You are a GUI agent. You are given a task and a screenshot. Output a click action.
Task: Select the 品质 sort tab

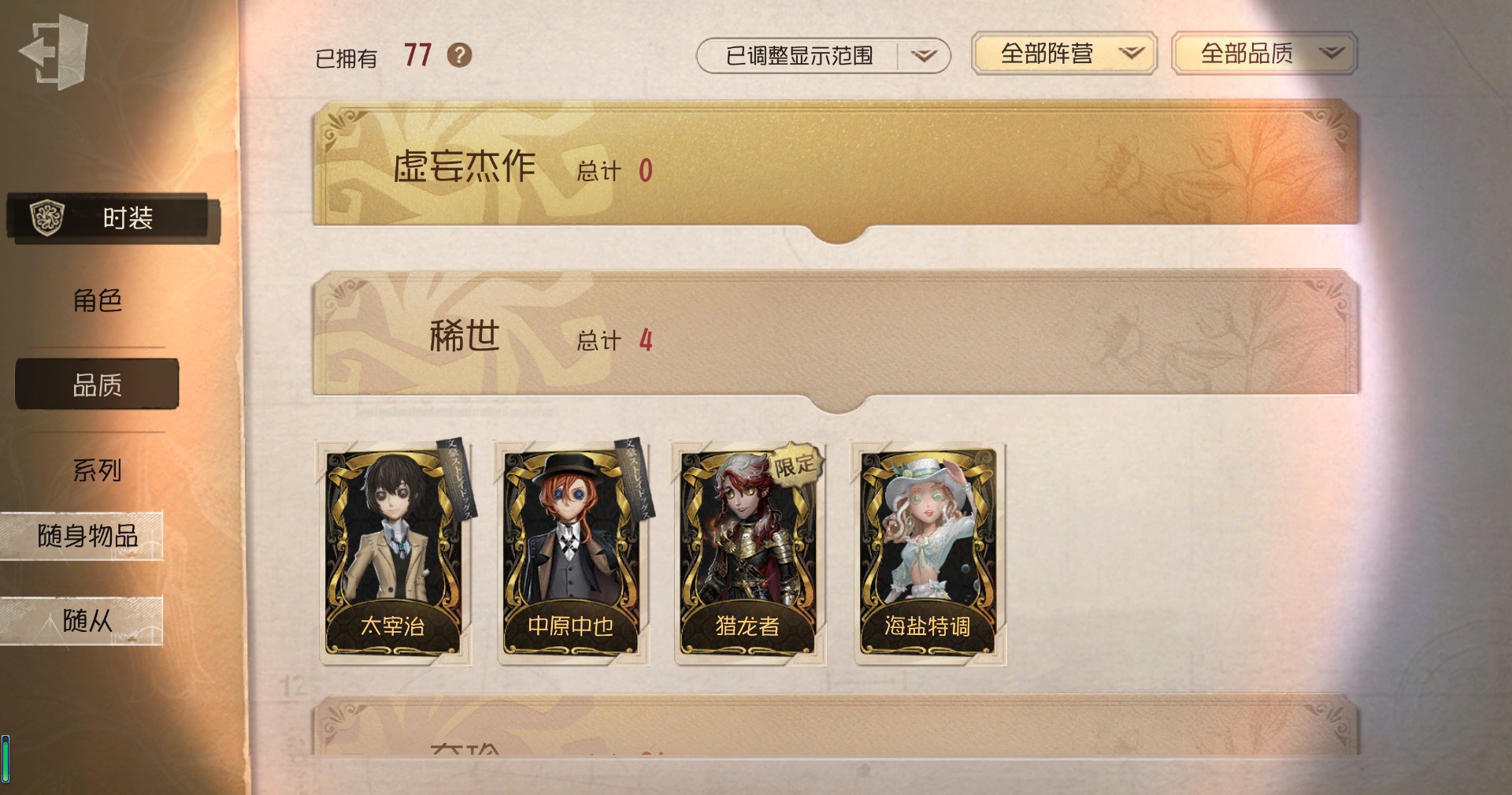click(97, 384)
